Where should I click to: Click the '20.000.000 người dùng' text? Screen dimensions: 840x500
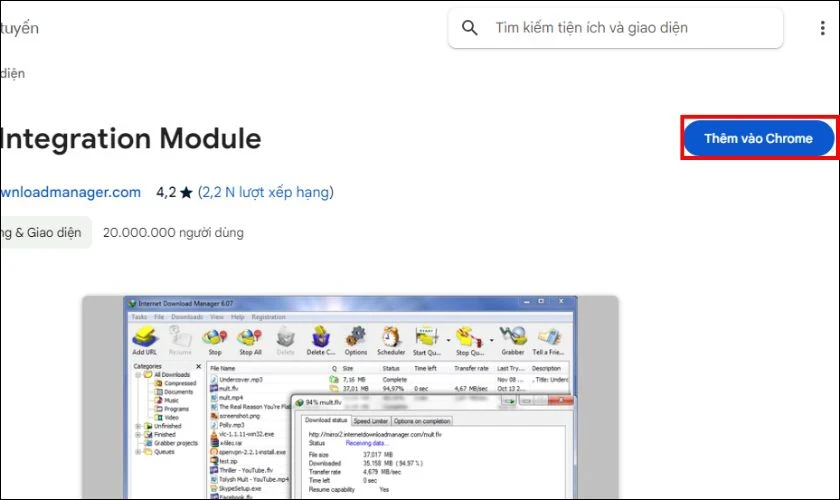[x=173, y=233]
